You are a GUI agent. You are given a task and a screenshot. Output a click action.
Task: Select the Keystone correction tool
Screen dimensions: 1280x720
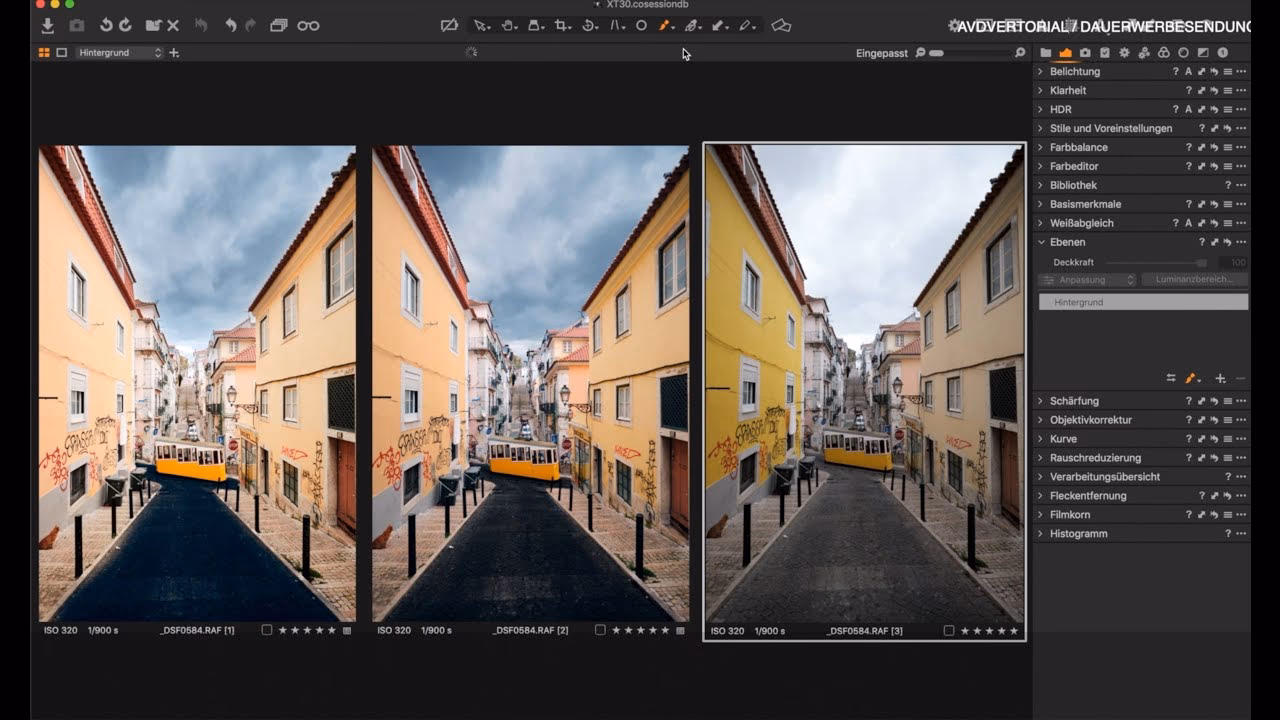click(x=616, y=25)
